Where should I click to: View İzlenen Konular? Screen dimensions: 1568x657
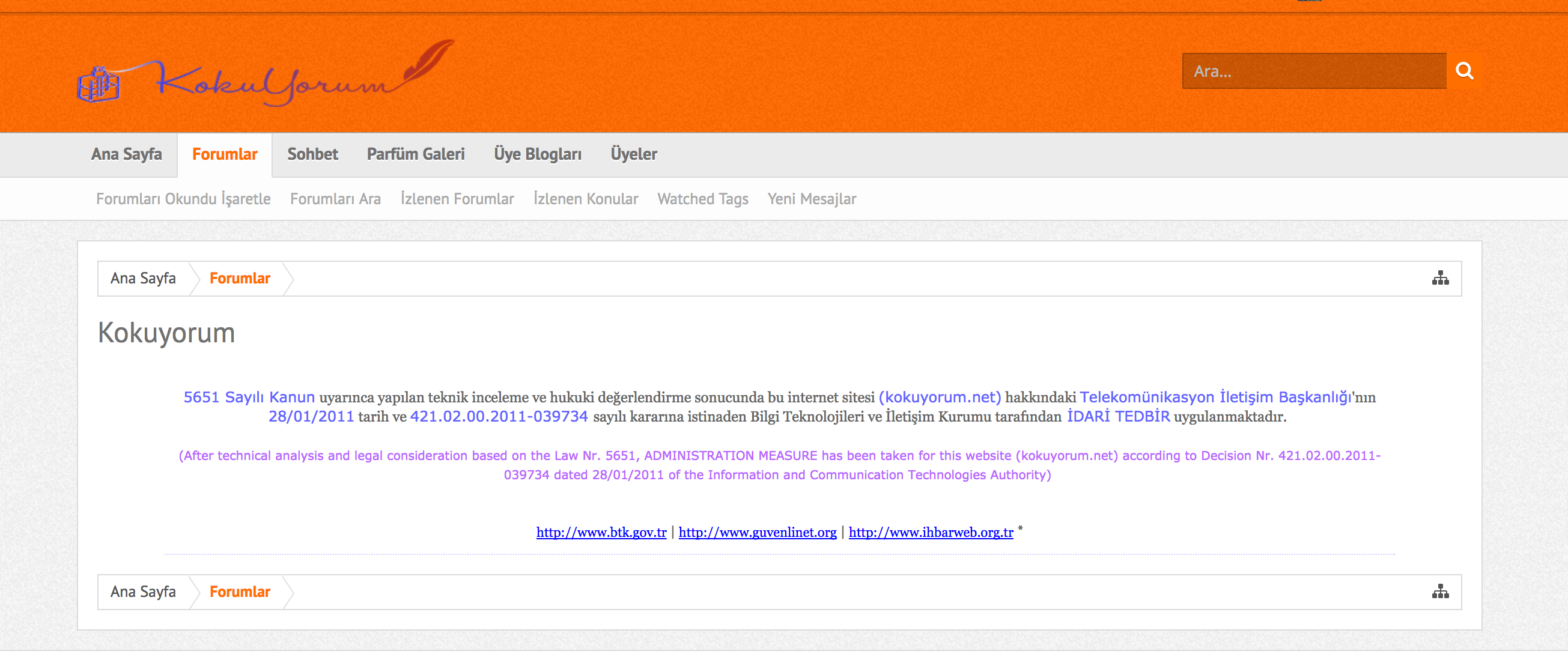click(586, 199)
